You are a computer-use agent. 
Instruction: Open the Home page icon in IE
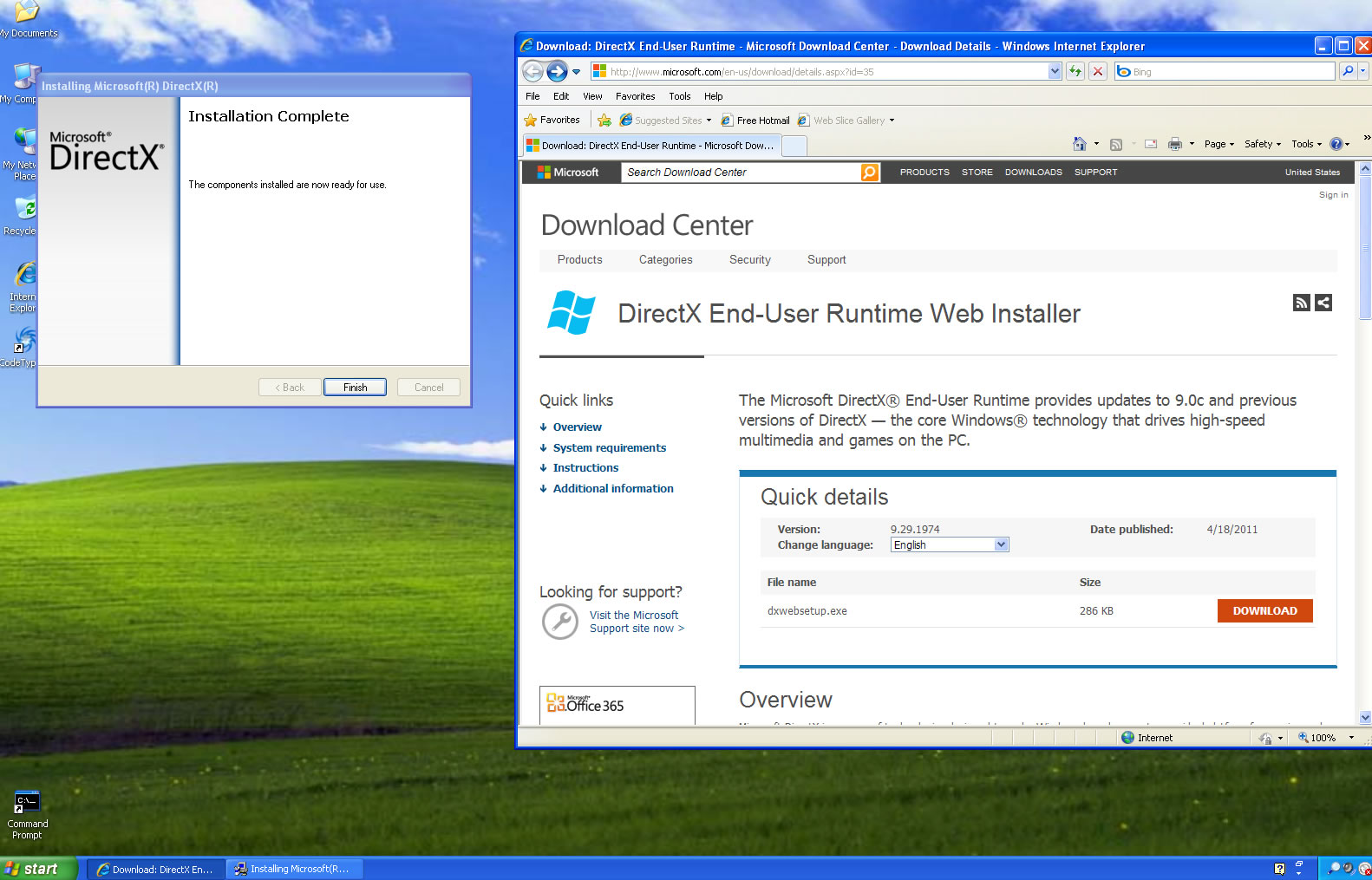pos(1079,144)
